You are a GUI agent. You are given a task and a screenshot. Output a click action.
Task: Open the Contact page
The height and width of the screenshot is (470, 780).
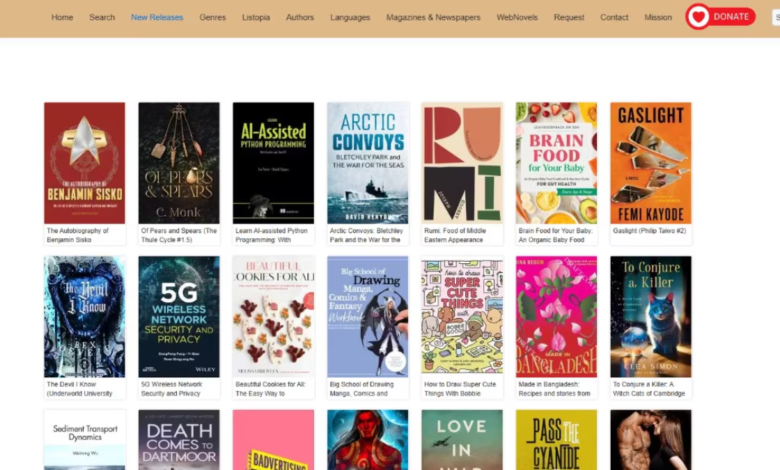[x=614, y=17]
